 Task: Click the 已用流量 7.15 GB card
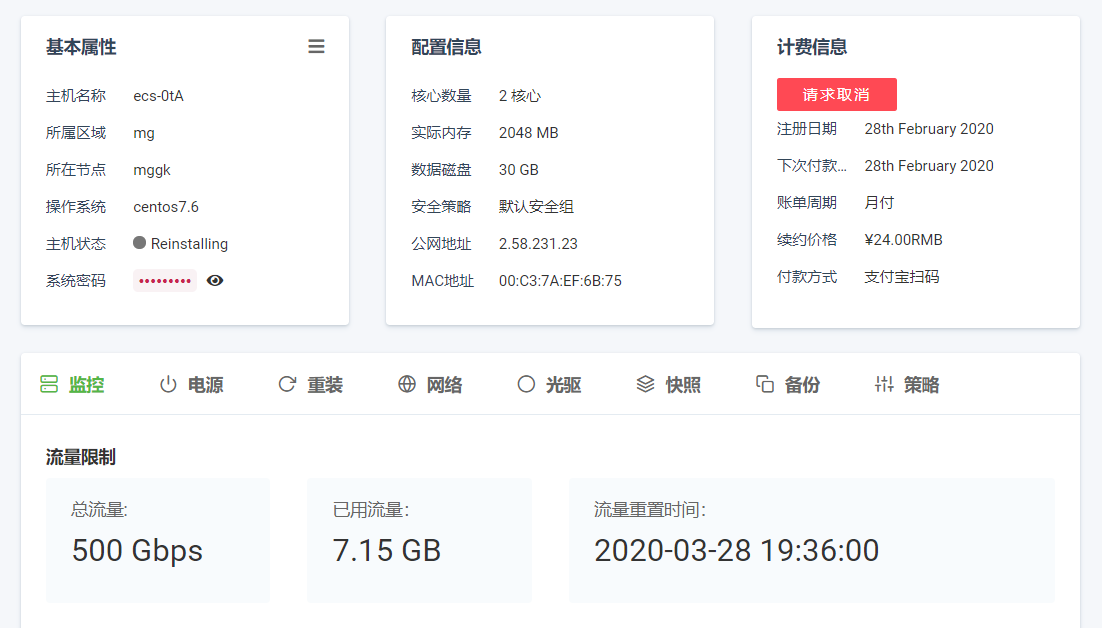click(419, 540)
